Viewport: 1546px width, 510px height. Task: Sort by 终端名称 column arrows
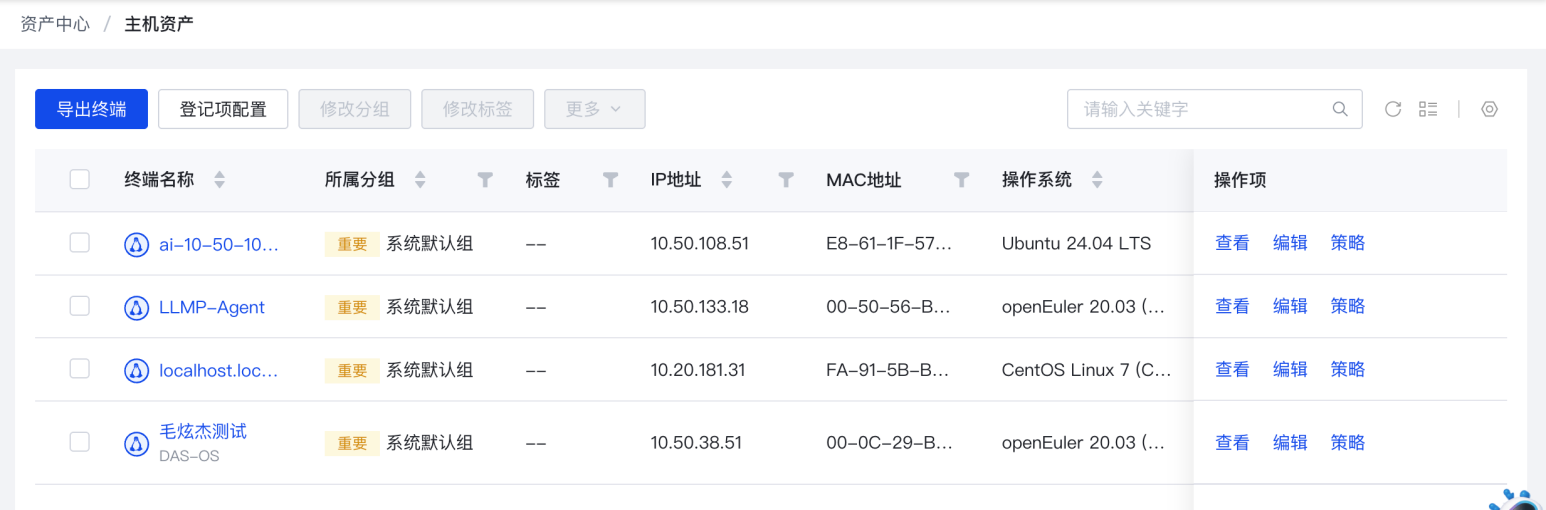(x=219, y=180)
